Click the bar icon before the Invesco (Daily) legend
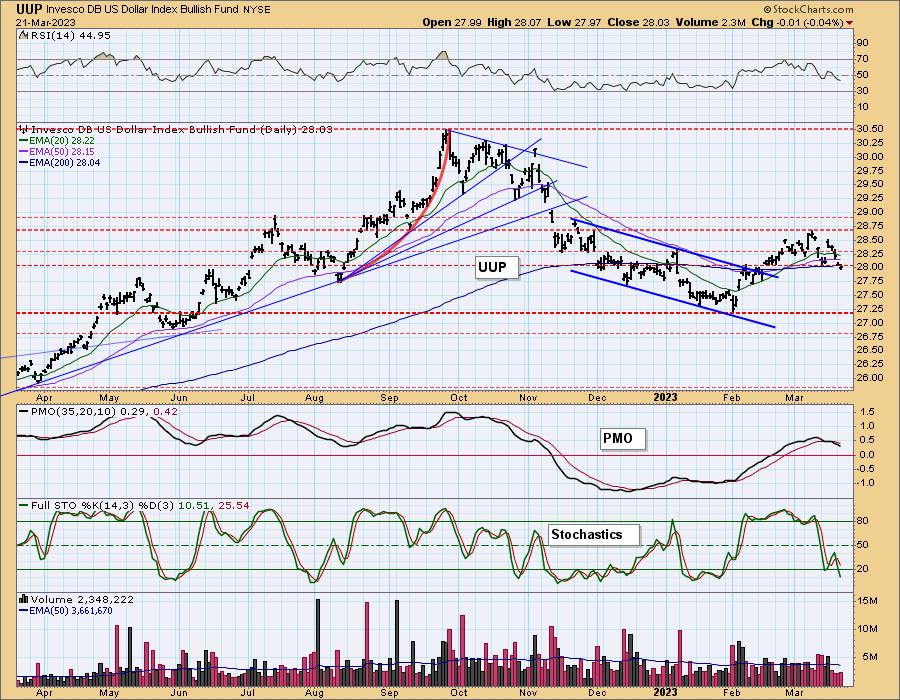This screenshot has width=900, height=700. click(23, 130)
